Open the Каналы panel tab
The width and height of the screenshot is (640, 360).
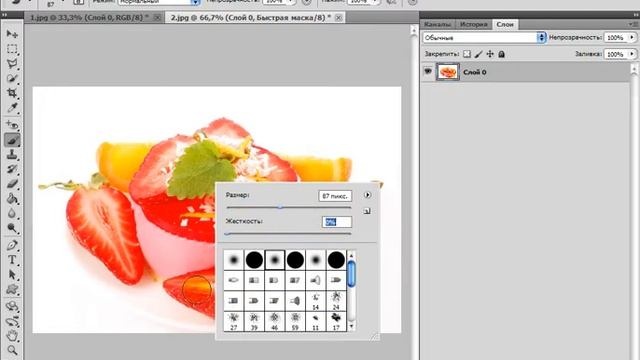(x=438, y=24)
